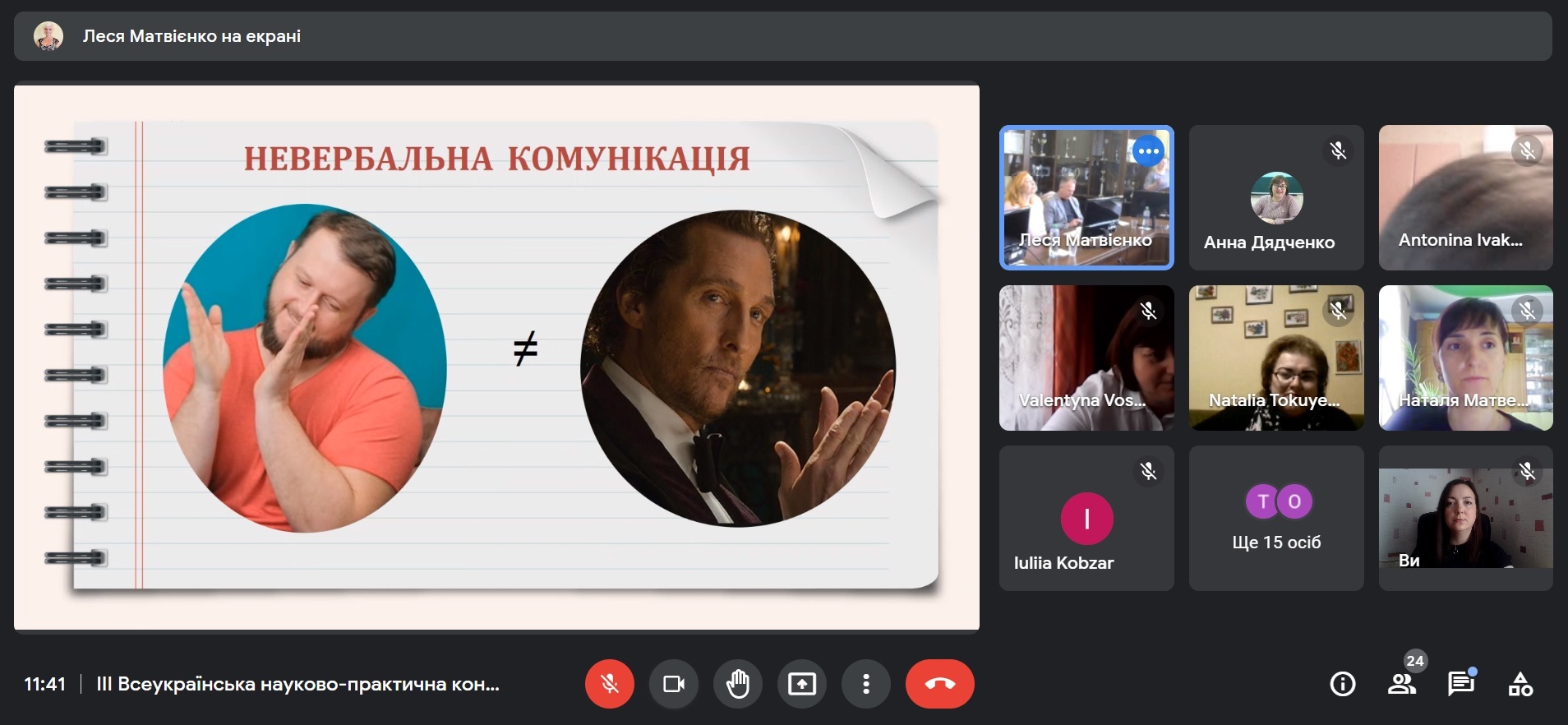Leave the call with the red hangup button
The width and height of the screenshot is (1568, 725).
[x=940, y=684]
